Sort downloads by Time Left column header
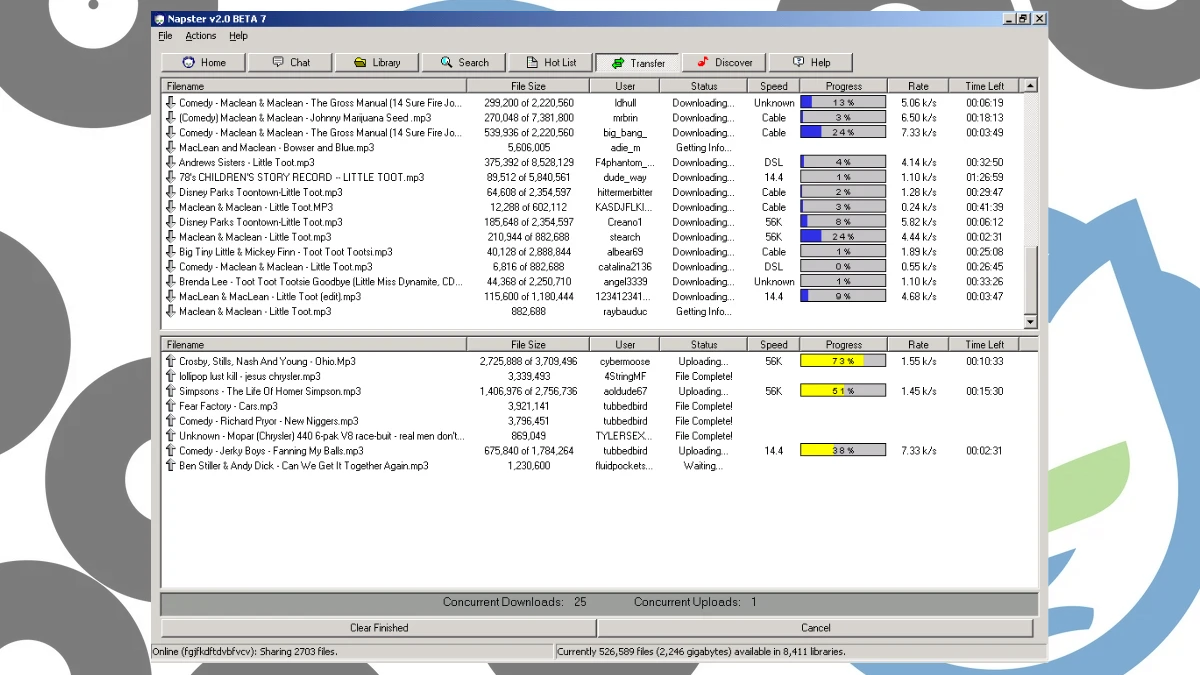The height and width of the screenshot is (675, 1200). click(984, 86)
